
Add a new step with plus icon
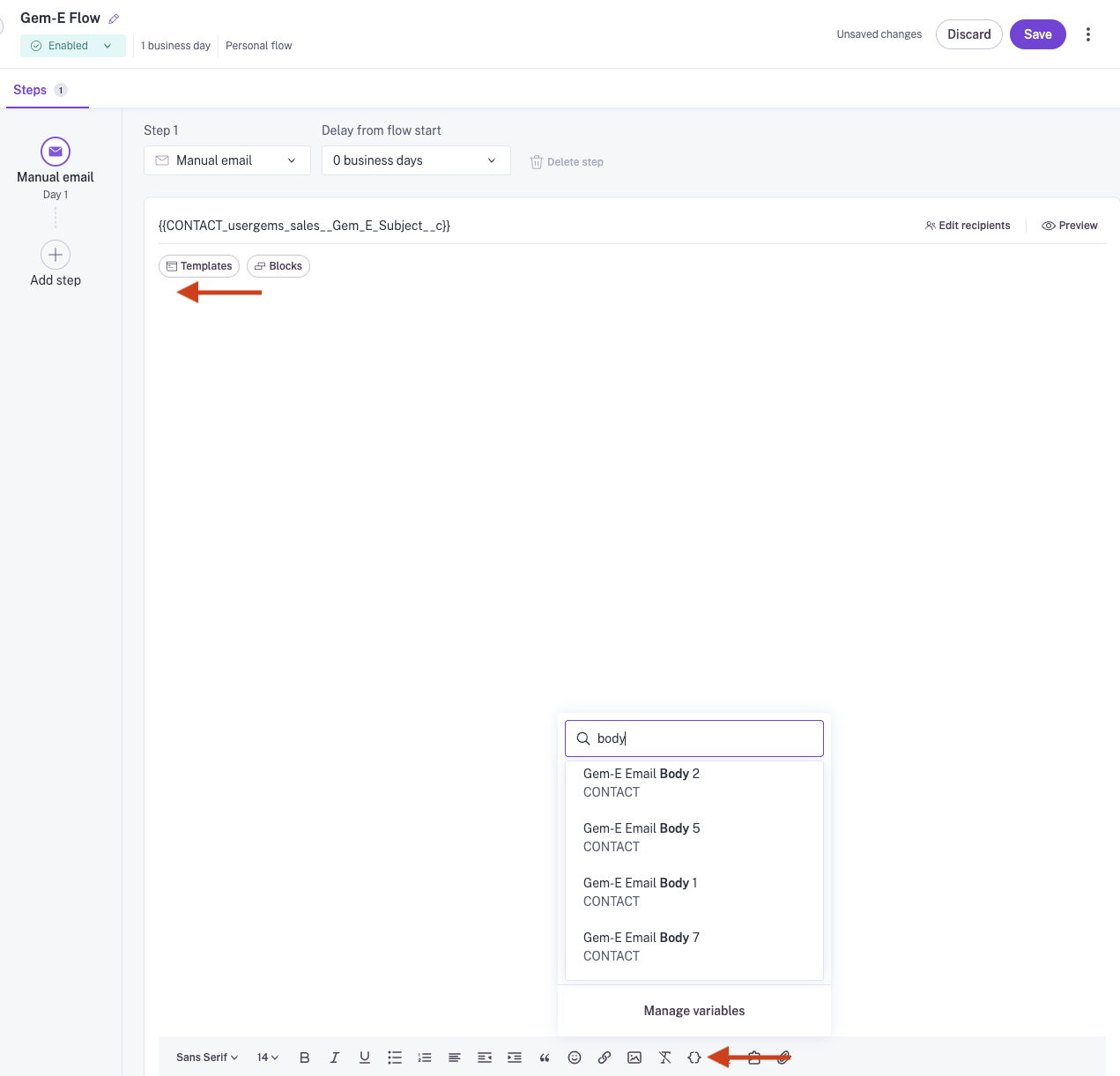coord(56,255)
